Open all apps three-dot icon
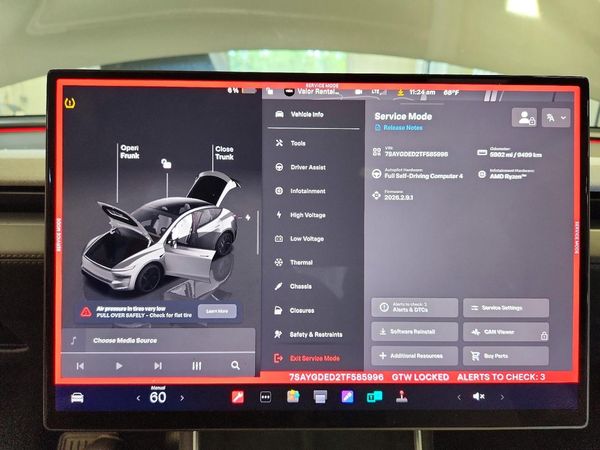The height and width of the screenshot is (450, 600). click(x=266, y=397)
